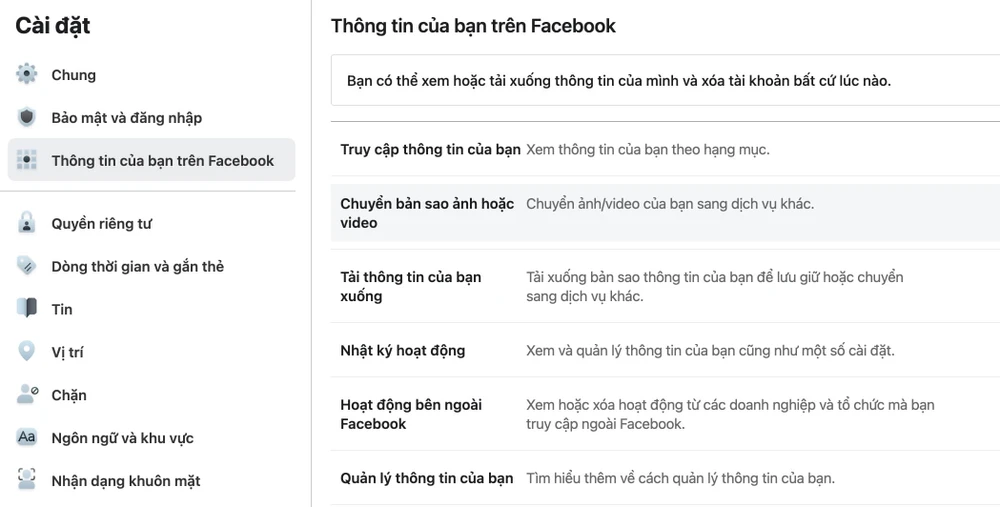Select Quyền riêng tư in sidebar
This screenshot has width=1000, height=507.
[102, 224]
